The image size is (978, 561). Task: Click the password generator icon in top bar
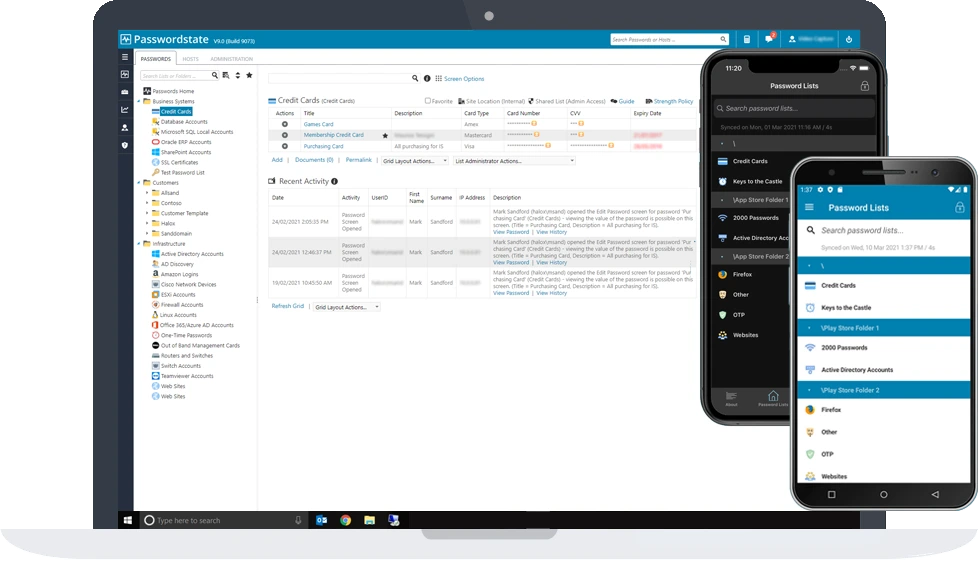pos(747,39)
